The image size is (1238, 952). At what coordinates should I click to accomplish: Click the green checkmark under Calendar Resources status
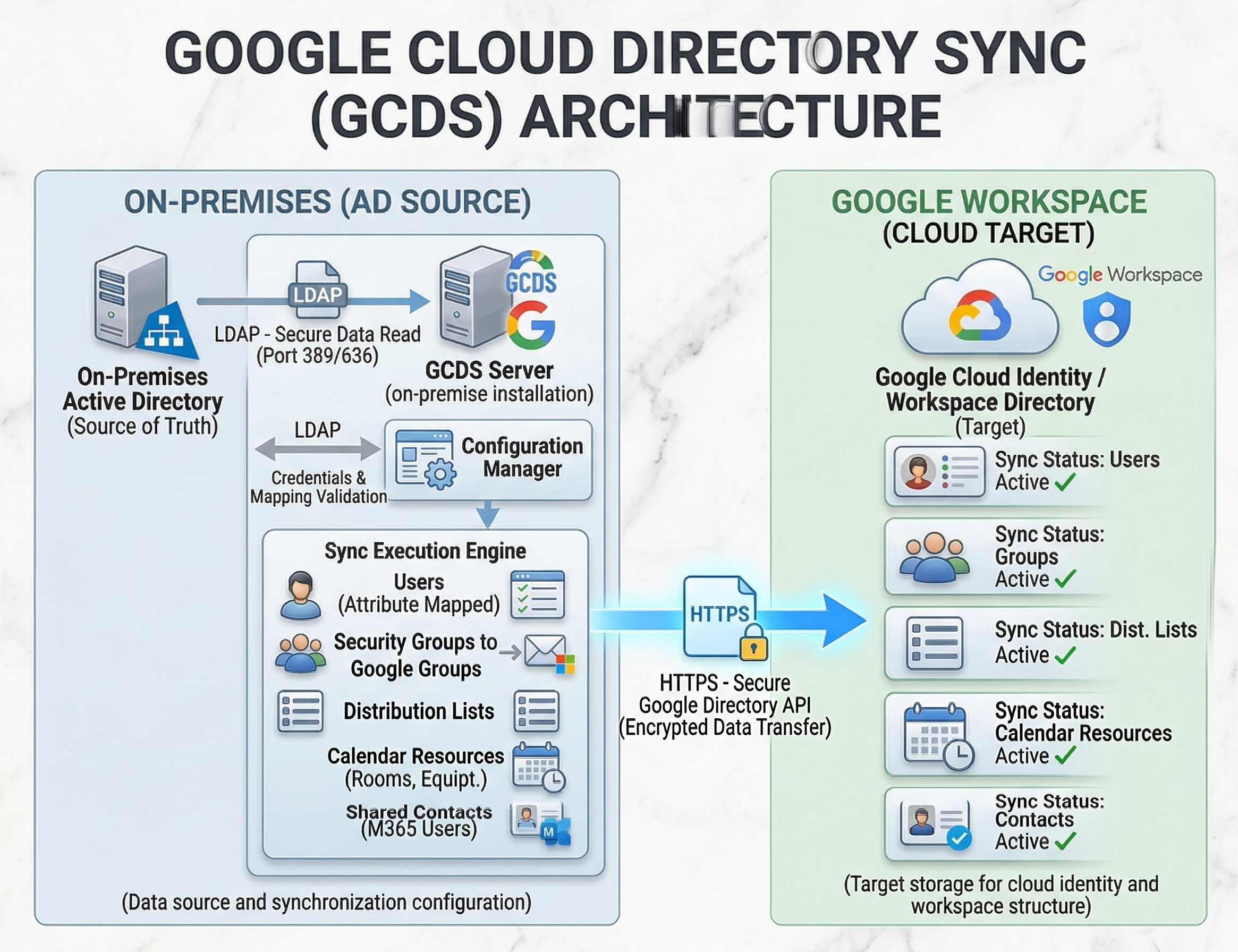(1065, 755)
